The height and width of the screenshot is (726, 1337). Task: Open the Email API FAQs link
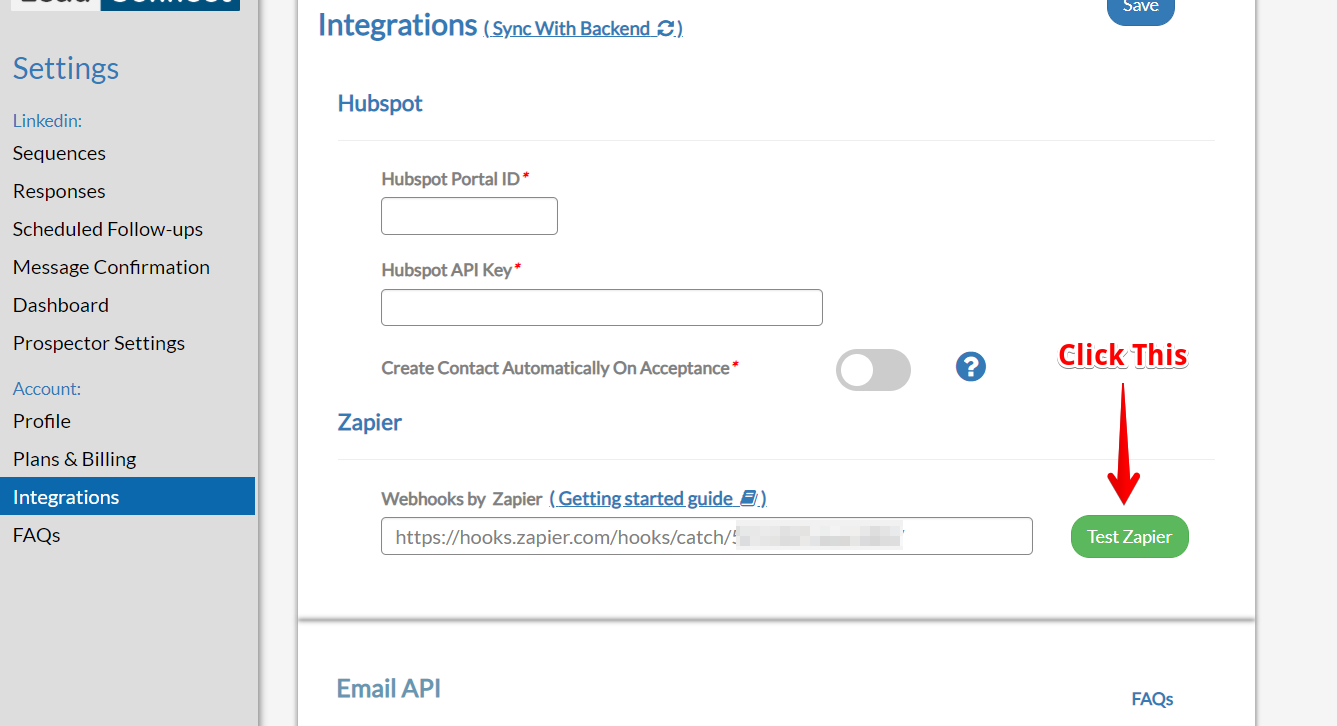(x=1152, y=699)
